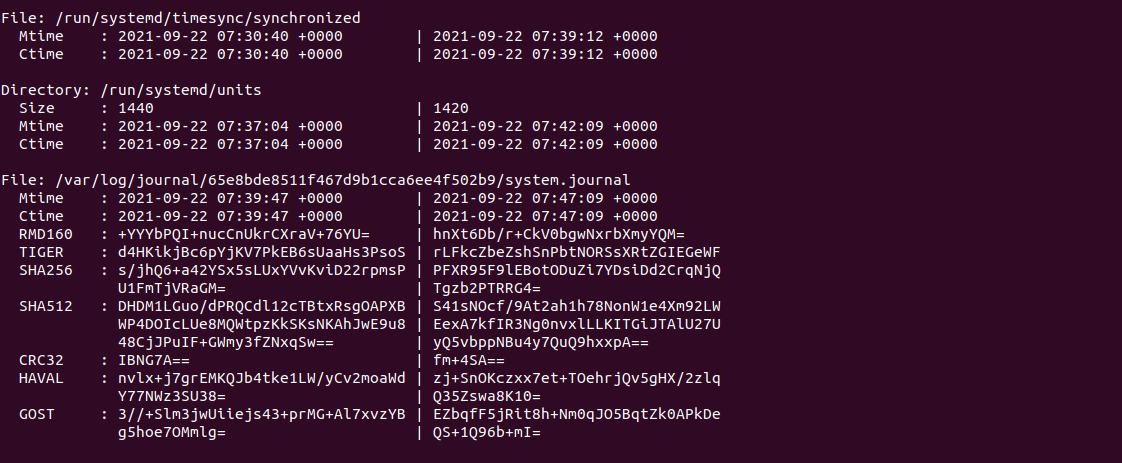Click the RMD160 label
This screenshot has height=463, width=1122.
pyautogui.click(x=46, y=234)
